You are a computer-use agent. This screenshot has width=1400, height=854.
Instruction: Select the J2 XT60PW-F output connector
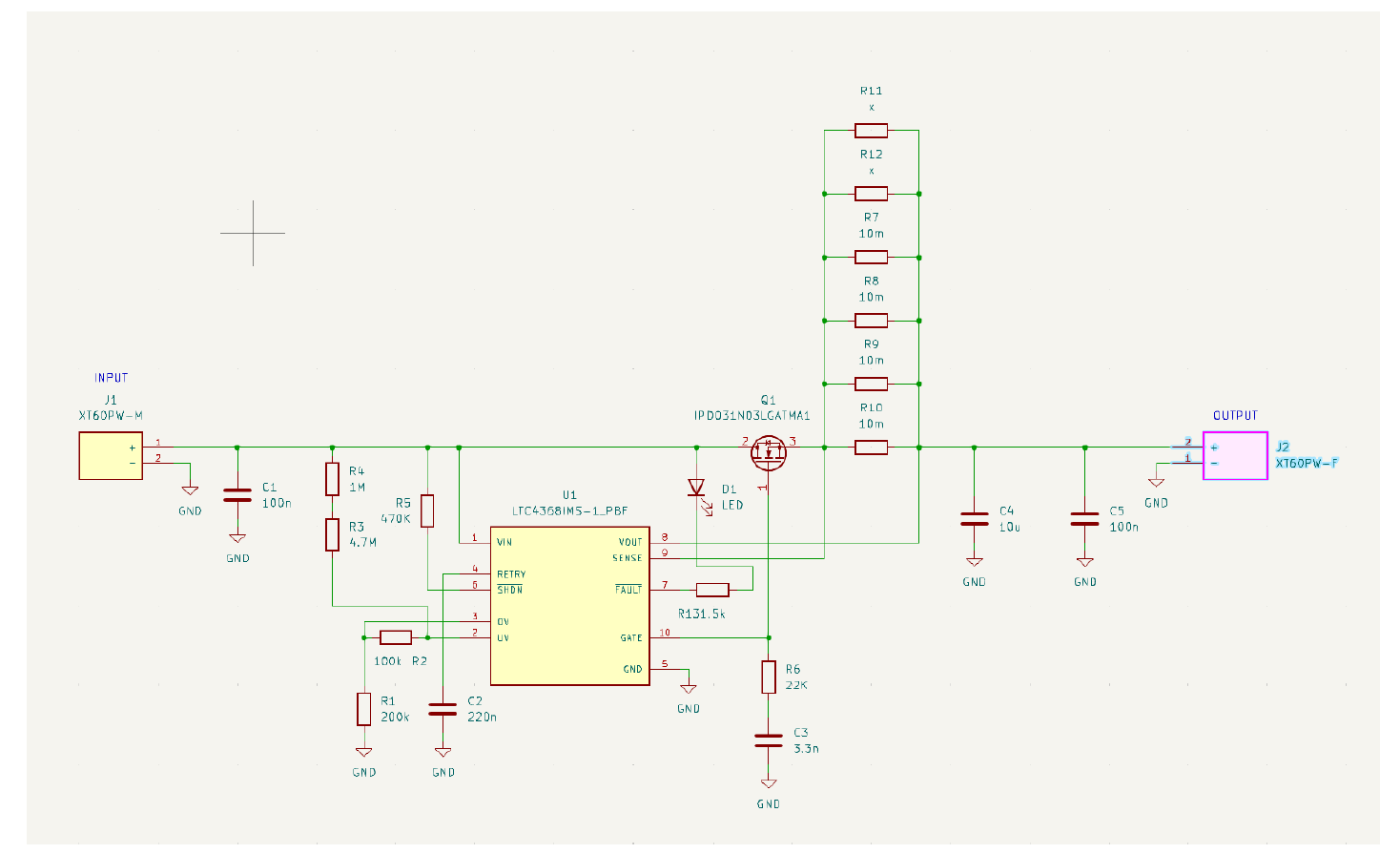[x=1234, y=455]
